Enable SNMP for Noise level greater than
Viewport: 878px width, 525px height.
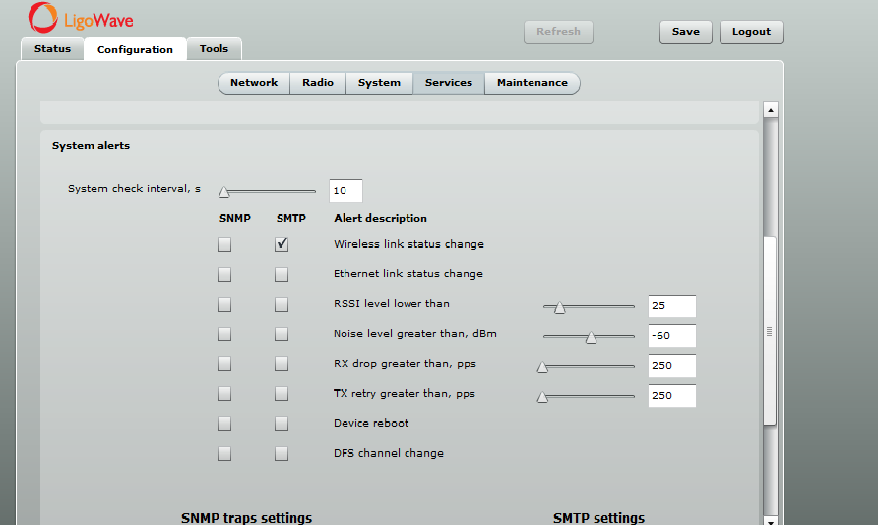(x=225, y=334)
